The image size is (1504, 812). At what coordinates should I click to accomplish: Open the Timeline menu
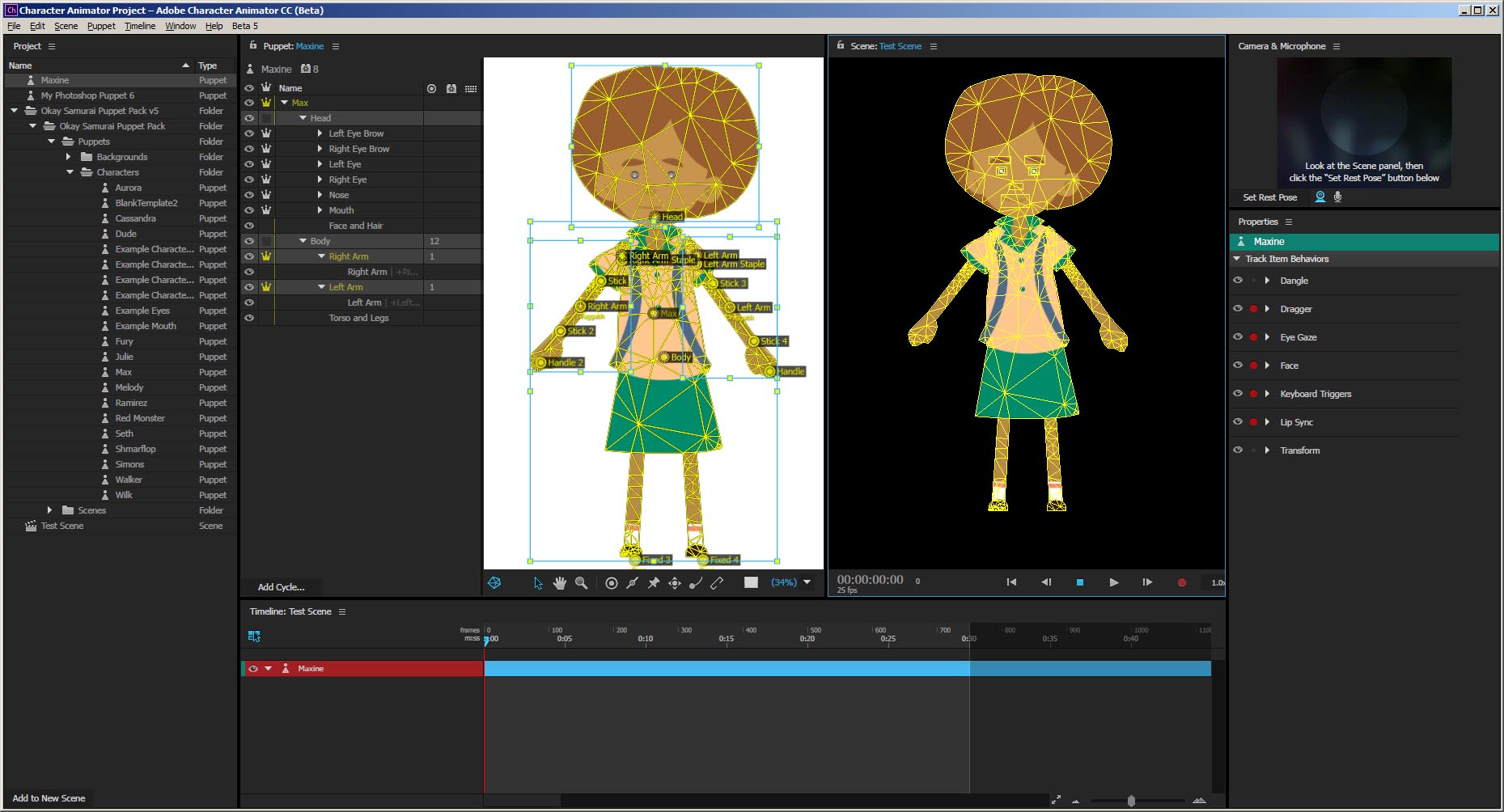(140, 26)
